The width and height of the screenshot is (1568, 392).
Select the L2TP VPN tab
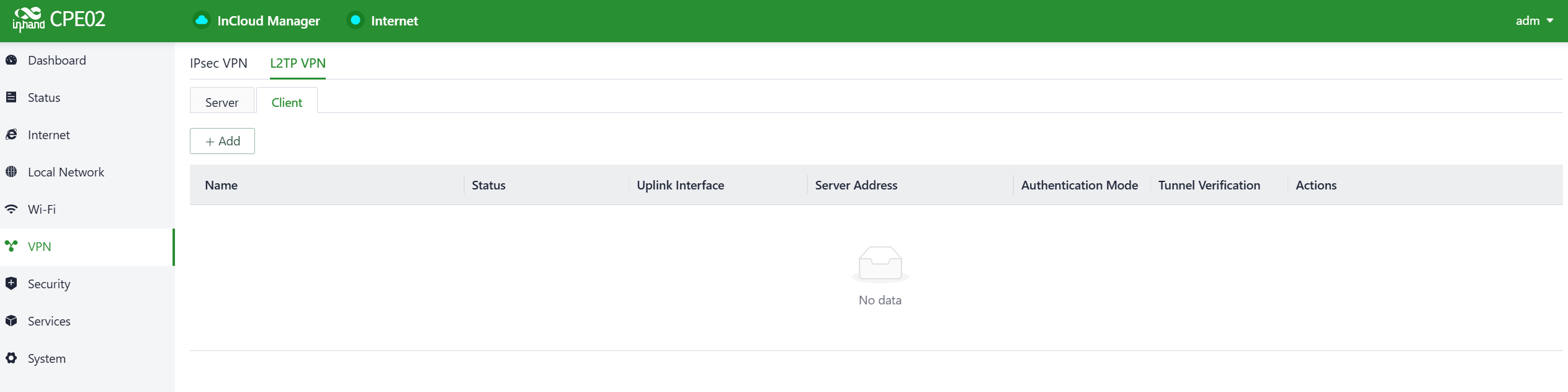[298, 63]
